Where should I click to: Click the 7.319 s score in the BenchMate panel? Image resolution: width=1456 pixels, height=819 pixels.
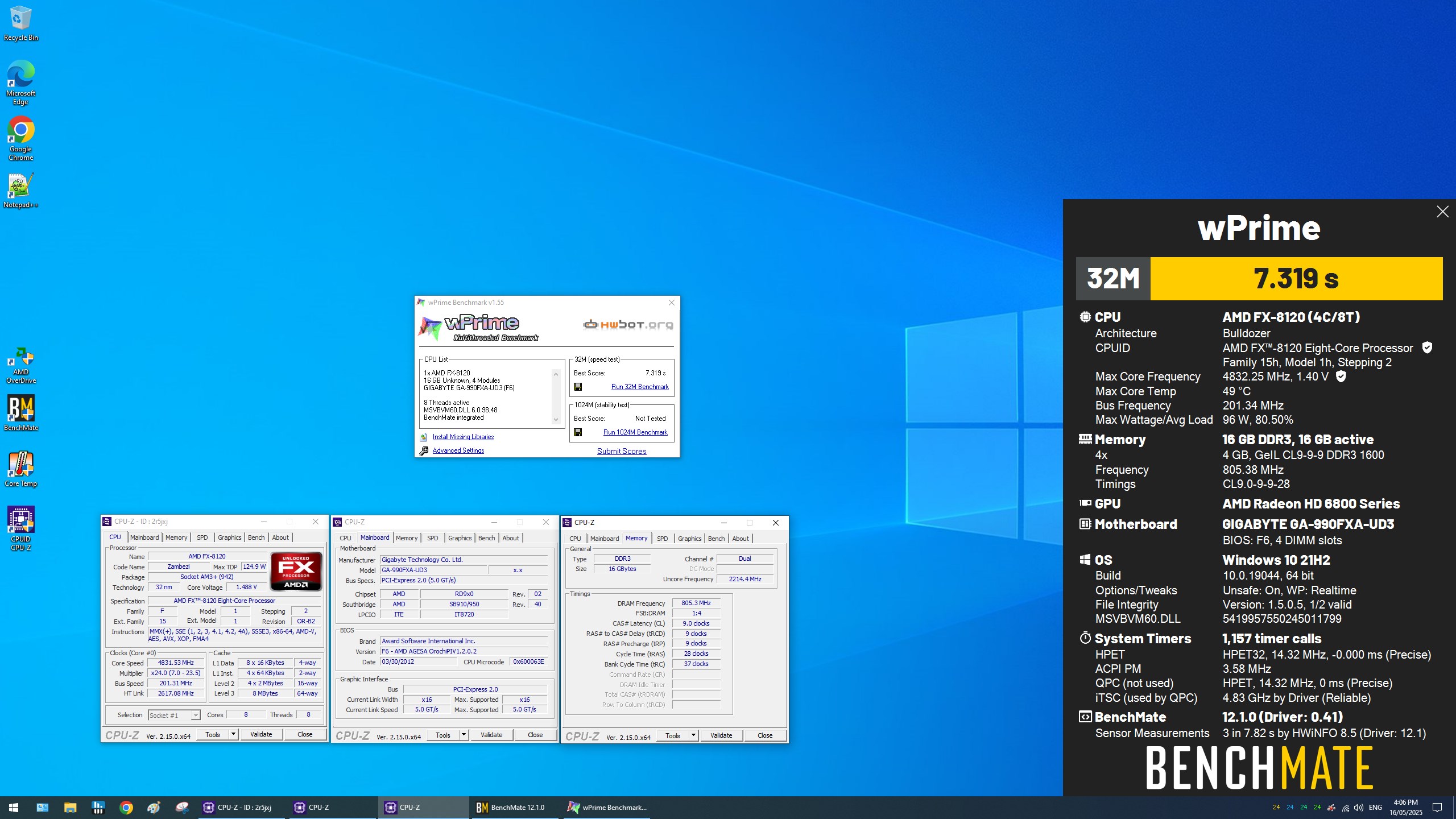(1296, 278)
